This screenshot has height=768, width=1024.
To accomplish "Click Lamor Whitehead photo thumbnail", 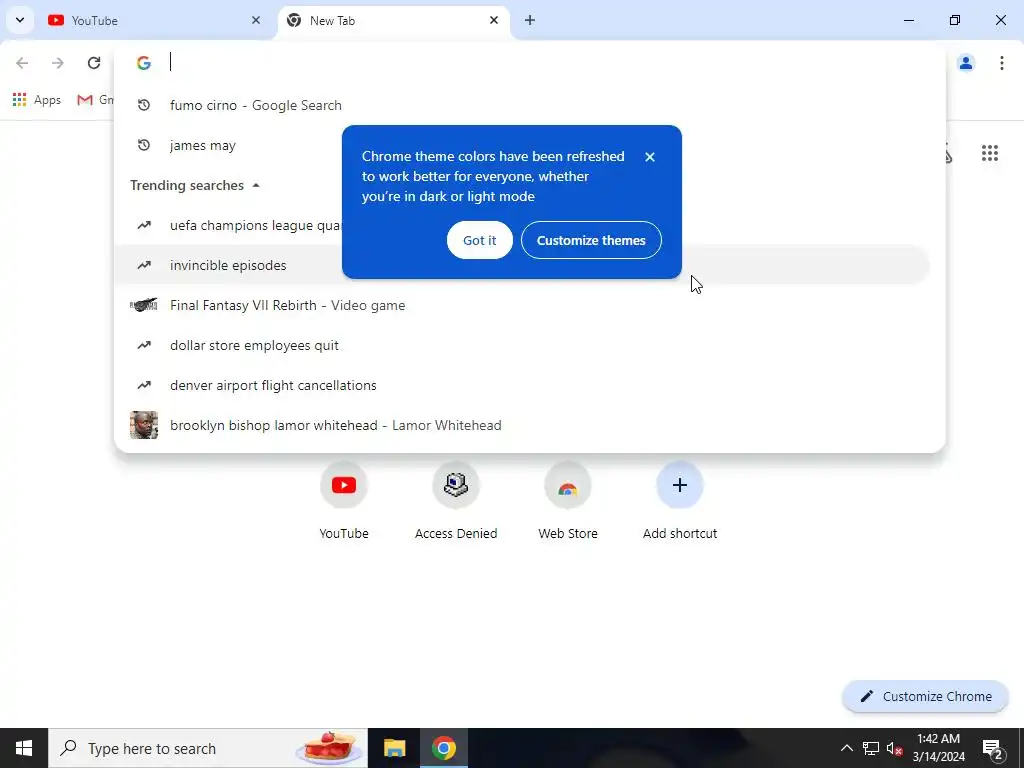I will 144,425.
